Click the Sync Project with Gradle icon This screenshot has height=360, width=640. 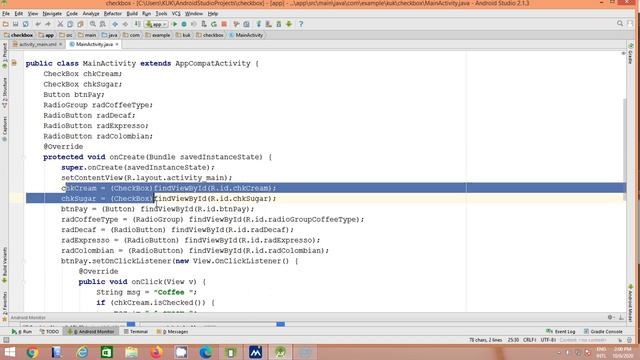pos(258,24)
